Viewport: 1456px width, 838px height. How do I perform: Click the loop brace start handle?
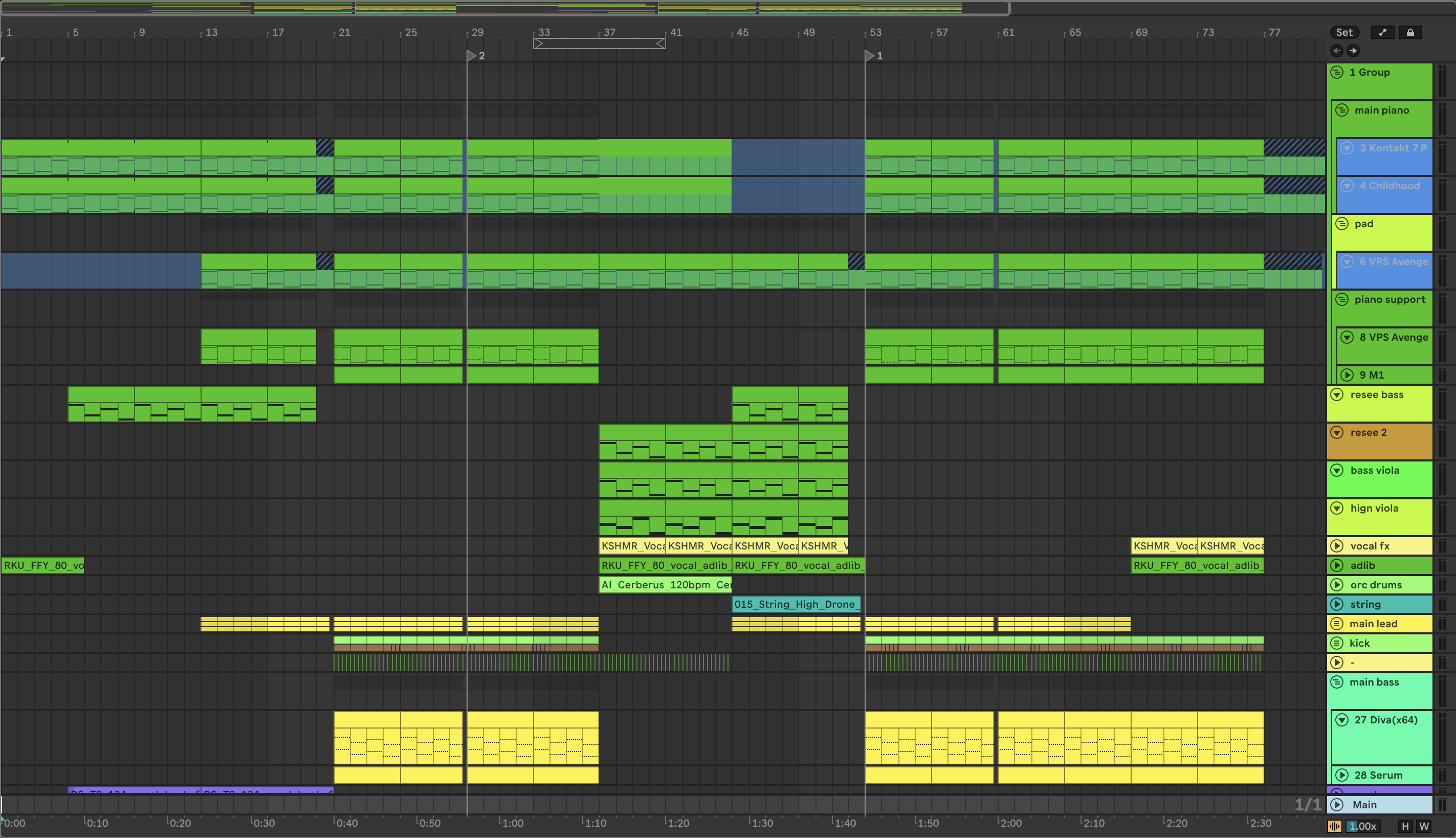[538, 43]
